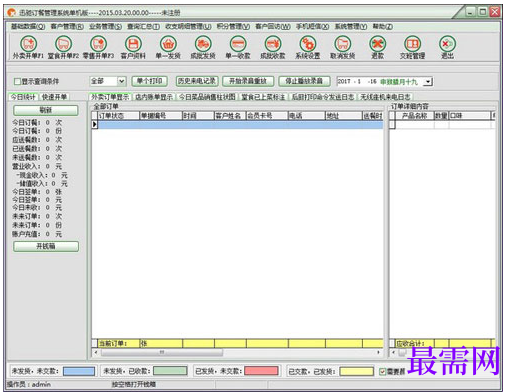Image resolution: width=519 pixels, height=392 pixels.
Task: Click single dispatch 单一发货 basket icon
Action: click(x=168, y=44)
